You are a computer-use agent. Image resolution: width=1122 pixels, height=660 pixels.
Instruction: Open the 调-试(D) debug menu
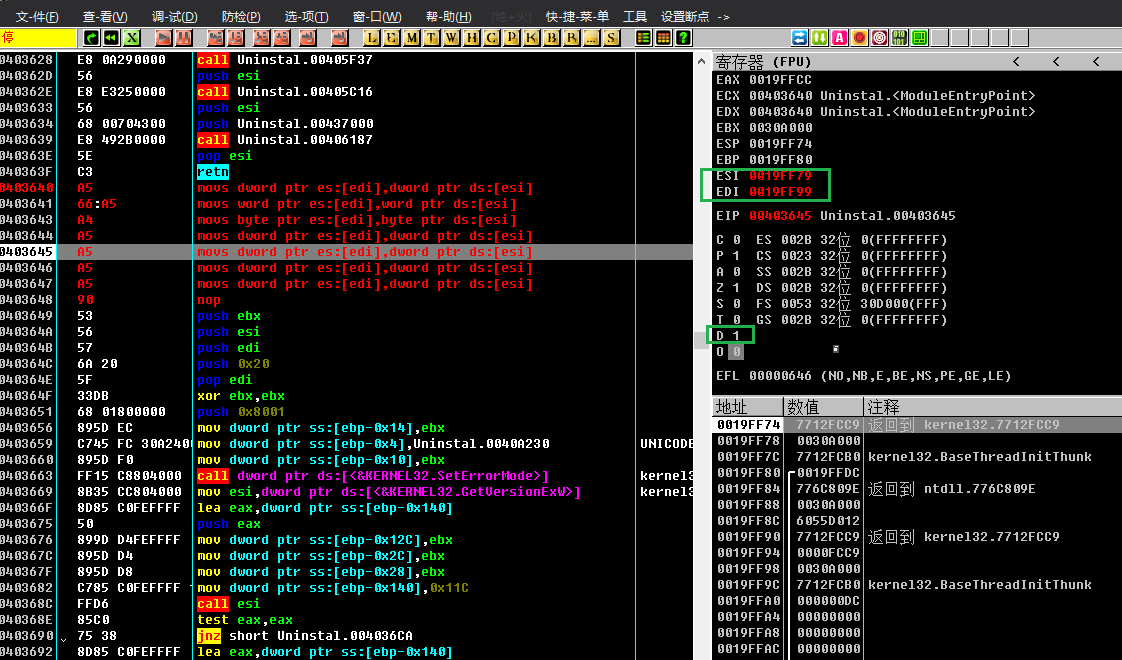click(174, 17)
